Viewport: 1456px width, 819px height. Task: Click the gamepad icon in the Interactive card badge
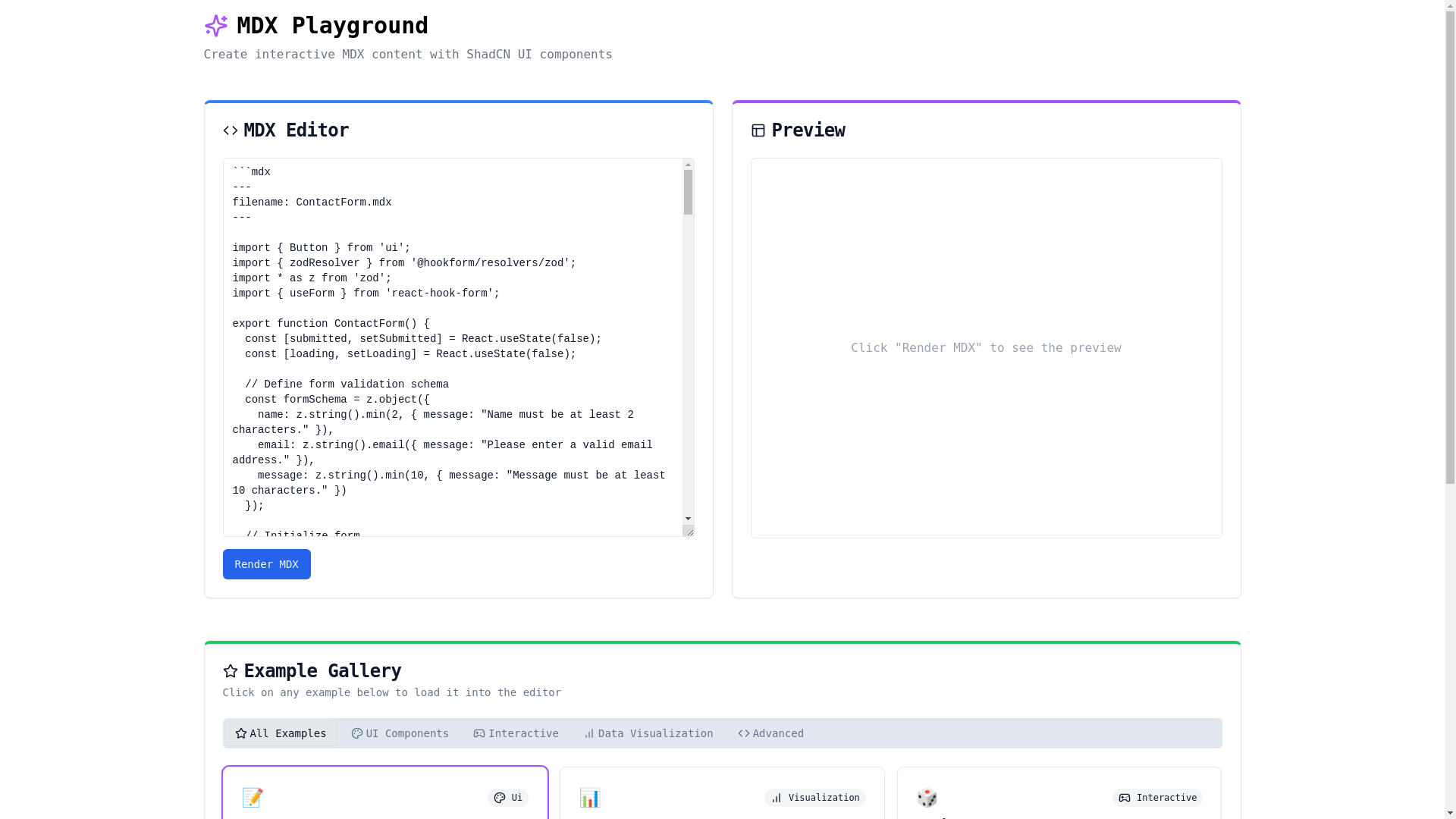pyautogui.click(x=1125, y=798)
